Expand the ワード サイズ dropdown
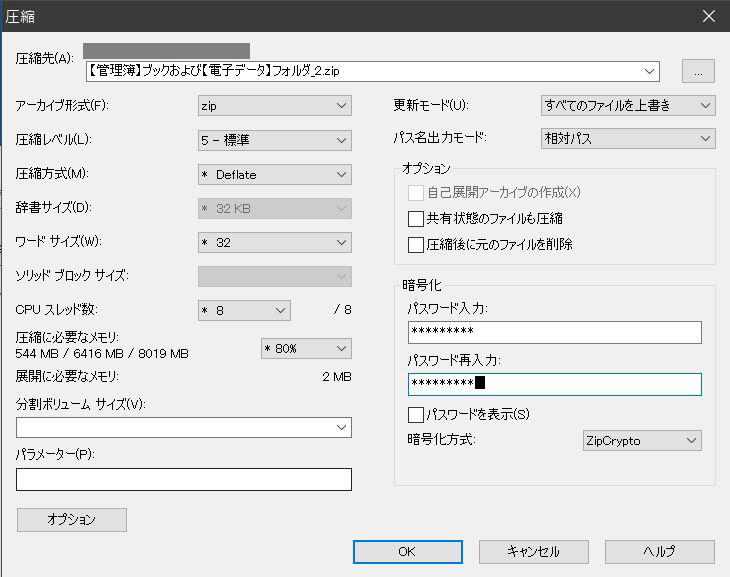Viewport: 730px width, 577px height. [274, 242]
